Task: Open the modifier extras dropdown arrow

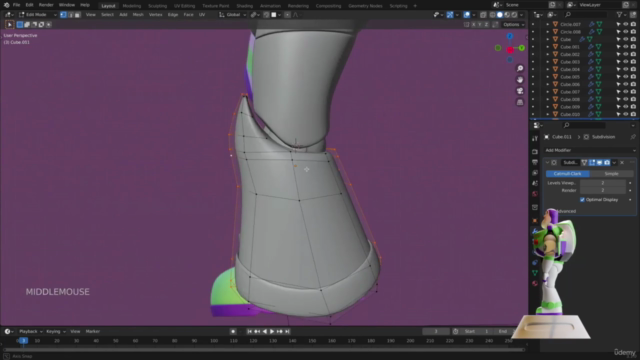Action: tap(614, 162)
